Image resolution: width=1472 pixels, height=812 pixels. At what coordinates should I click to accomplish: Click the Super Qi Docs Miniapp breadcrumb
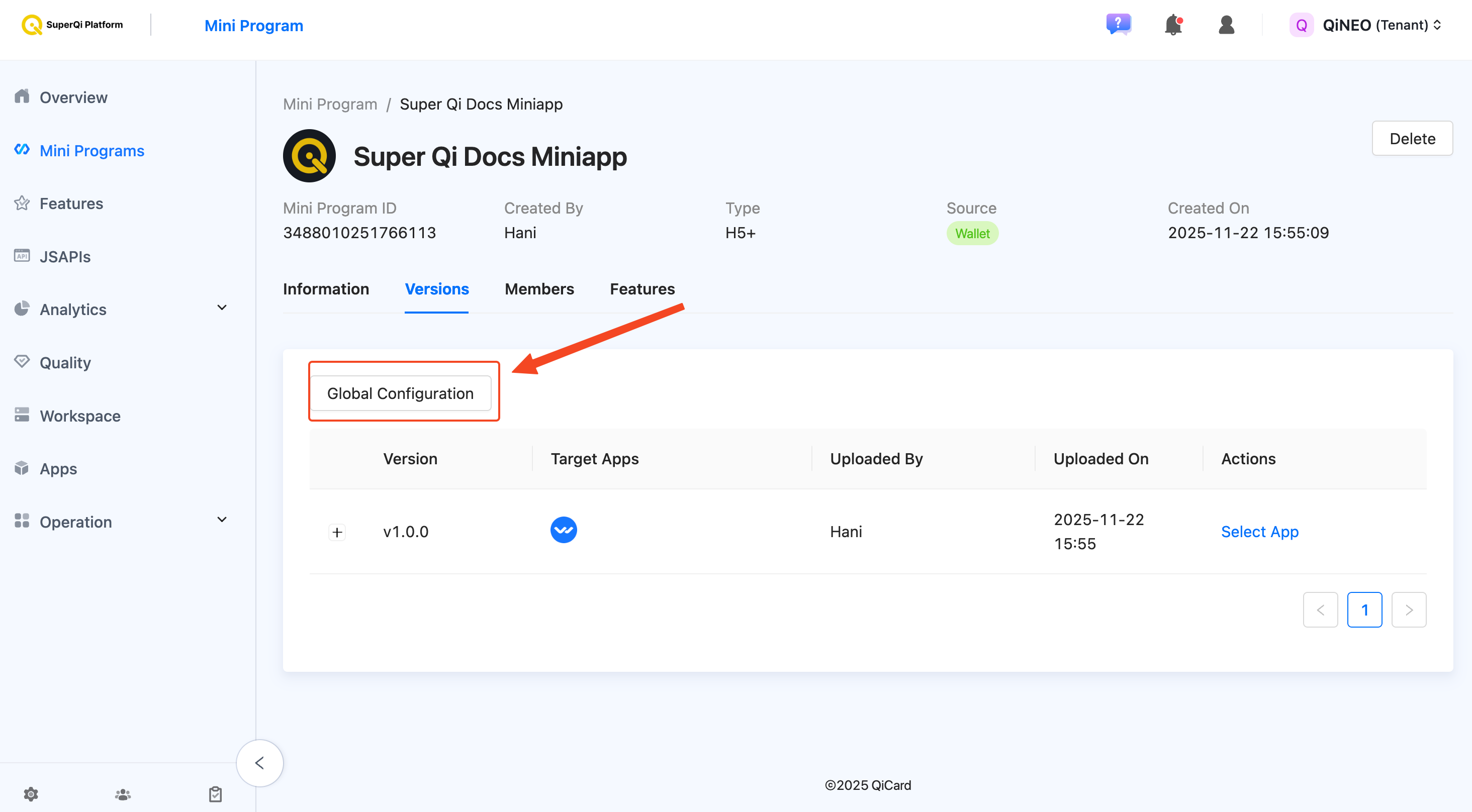[481, 104]
